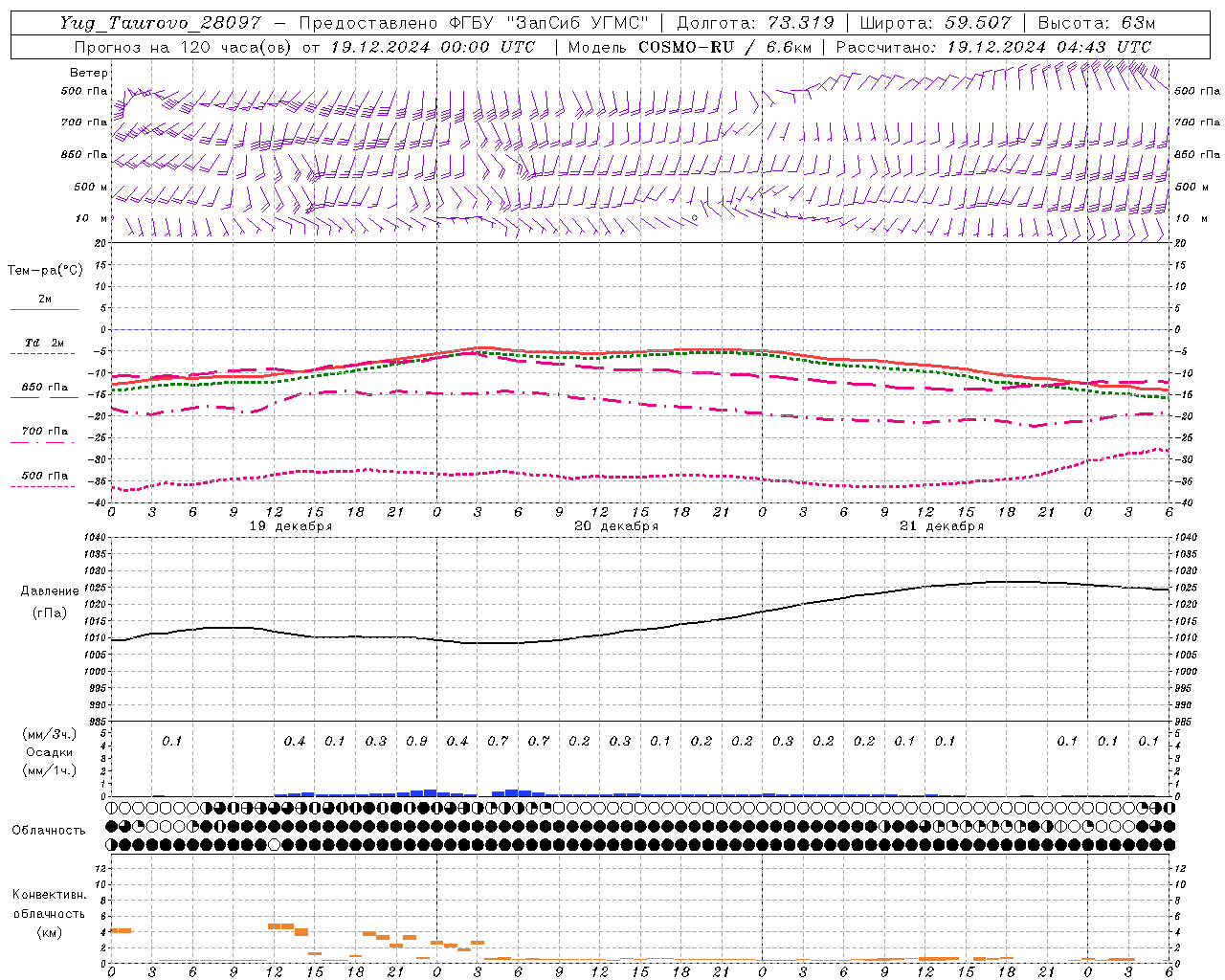Click the Широта: 59.507 header field
1225x980 pixels.
tap(935, 23)
